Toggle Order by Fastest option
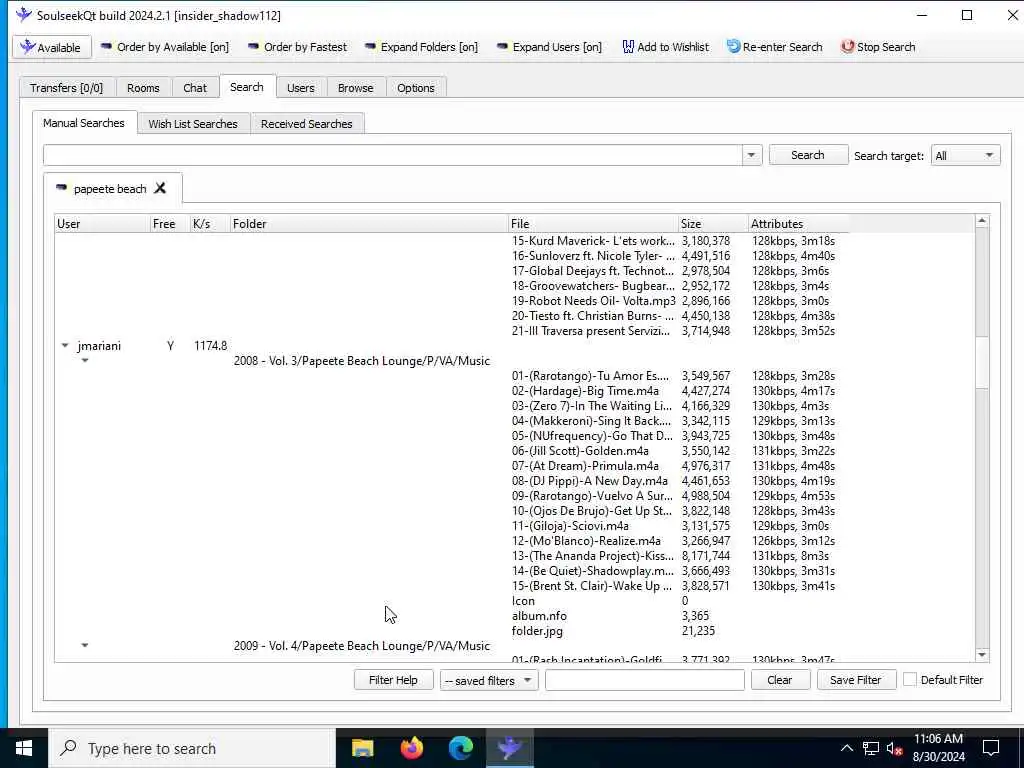Image resolution: width=1024 pixels, height=768 pixels. [x=297, y=47]
